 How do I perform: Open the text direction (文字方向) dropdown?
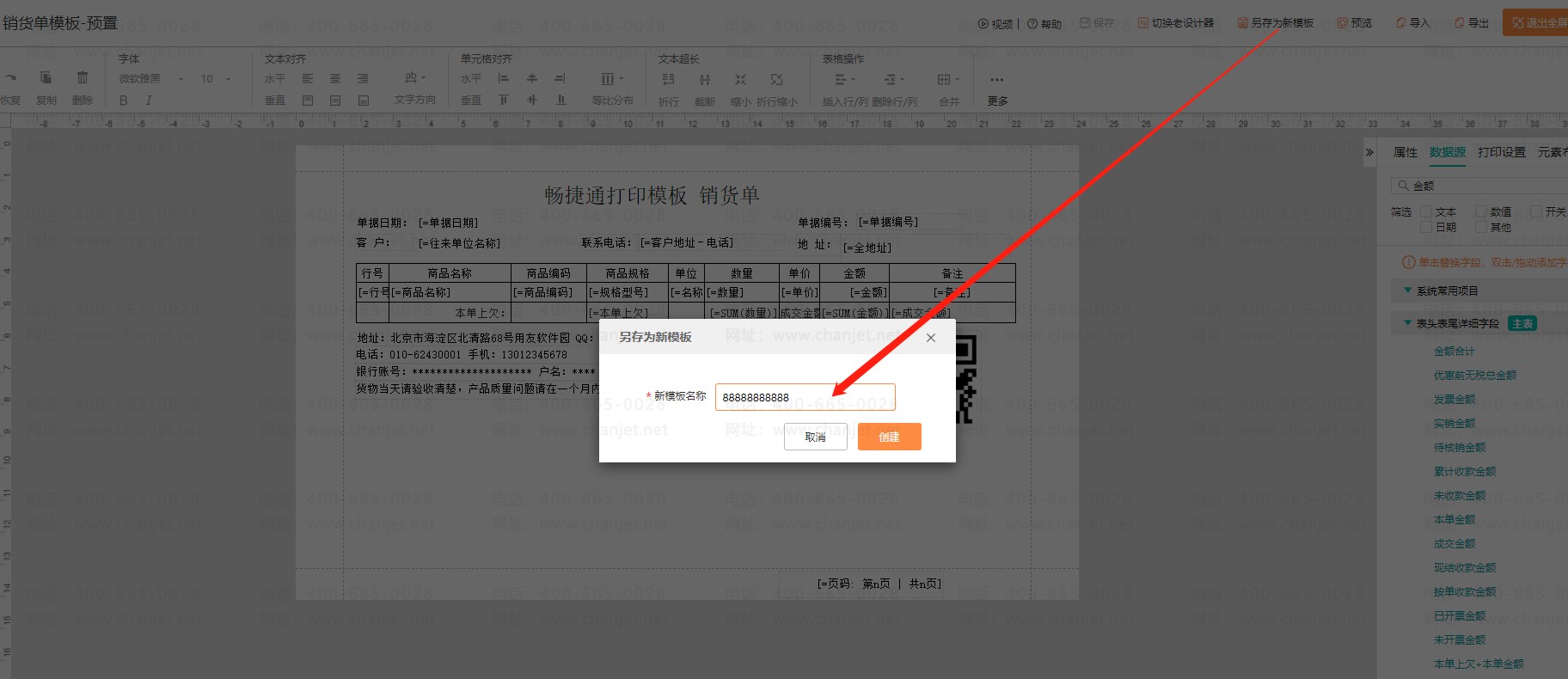415,78
